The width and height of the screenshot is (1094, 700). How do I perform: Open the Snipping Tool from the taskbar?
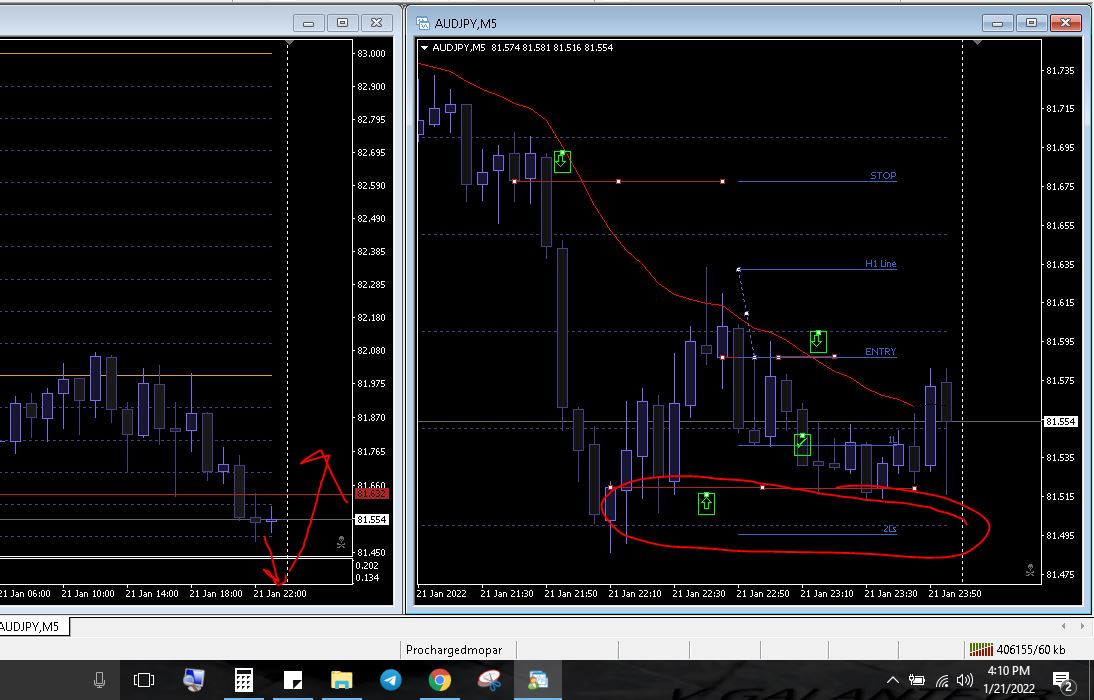click(x=489, y=680)
